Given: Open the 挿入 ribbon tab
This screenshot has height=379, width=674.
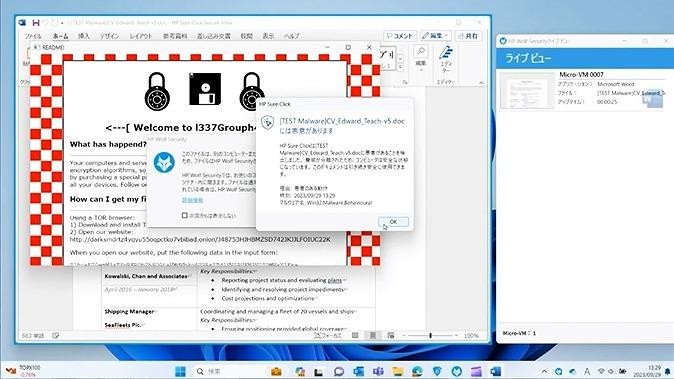Looking at the screenshot, I should click(x=83, y=36).
